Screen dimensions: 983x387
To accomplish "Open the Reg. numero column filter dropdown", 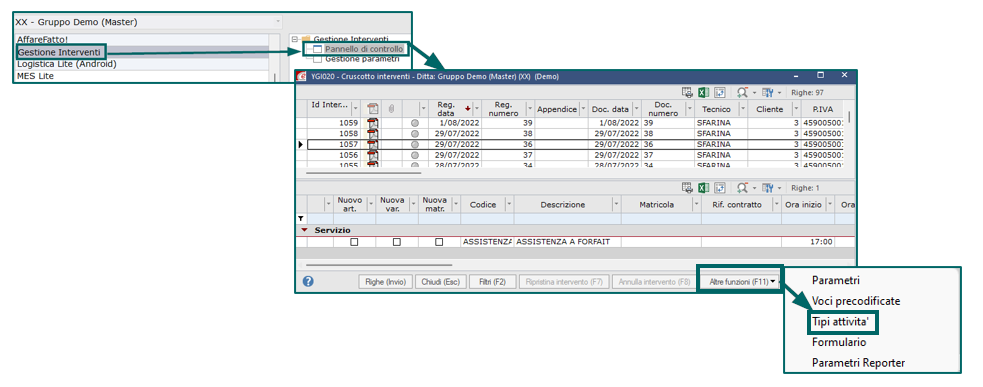I will 530,109.
